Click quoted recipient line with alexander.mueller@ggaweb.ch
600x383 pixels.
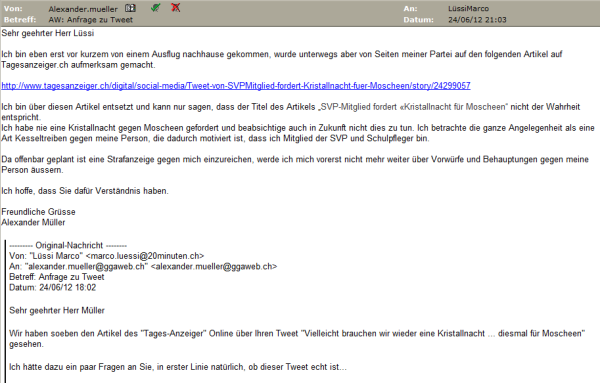[x=143, y=266]
